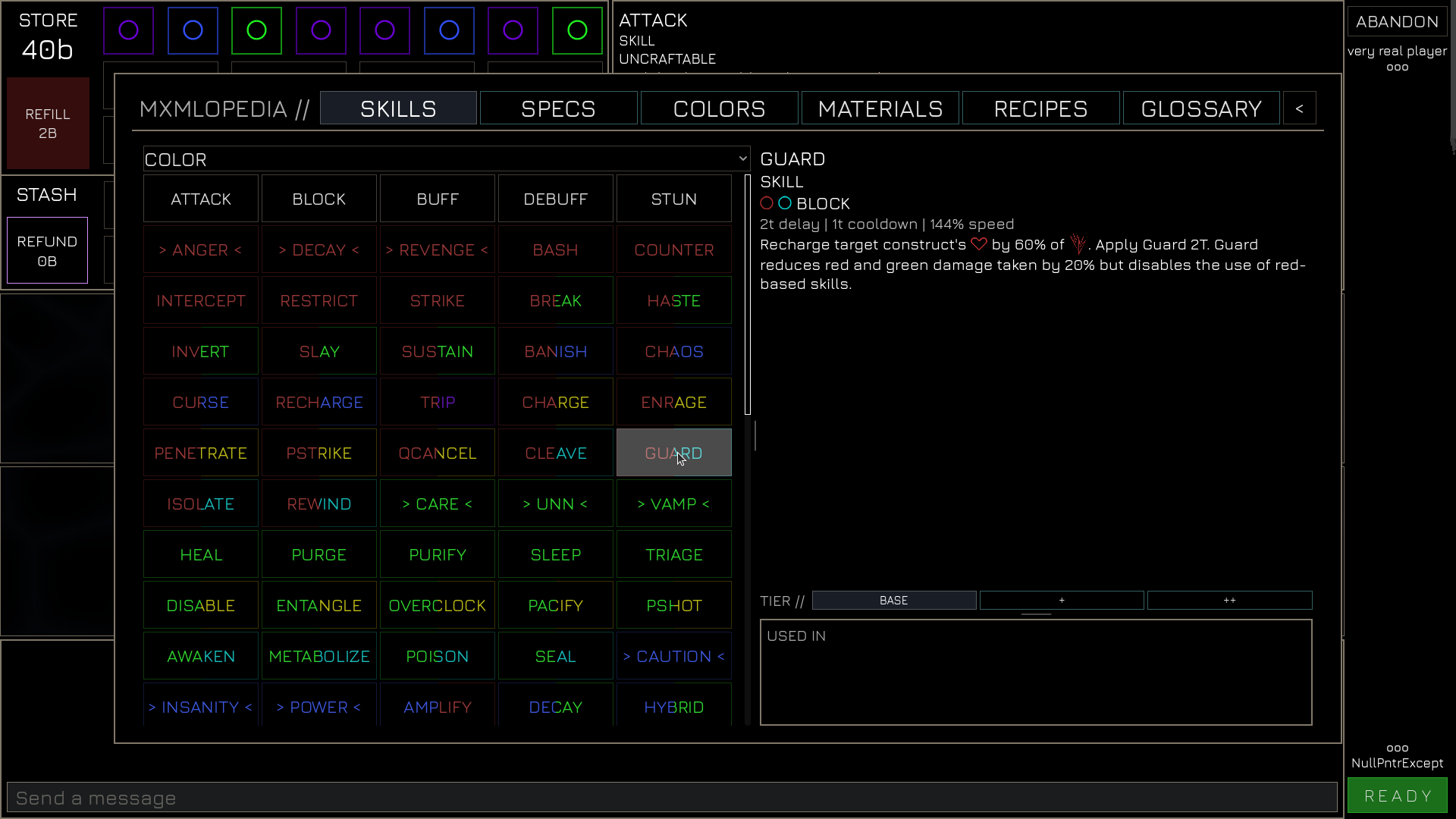Click the first purple circle store item

click(128, 30)
